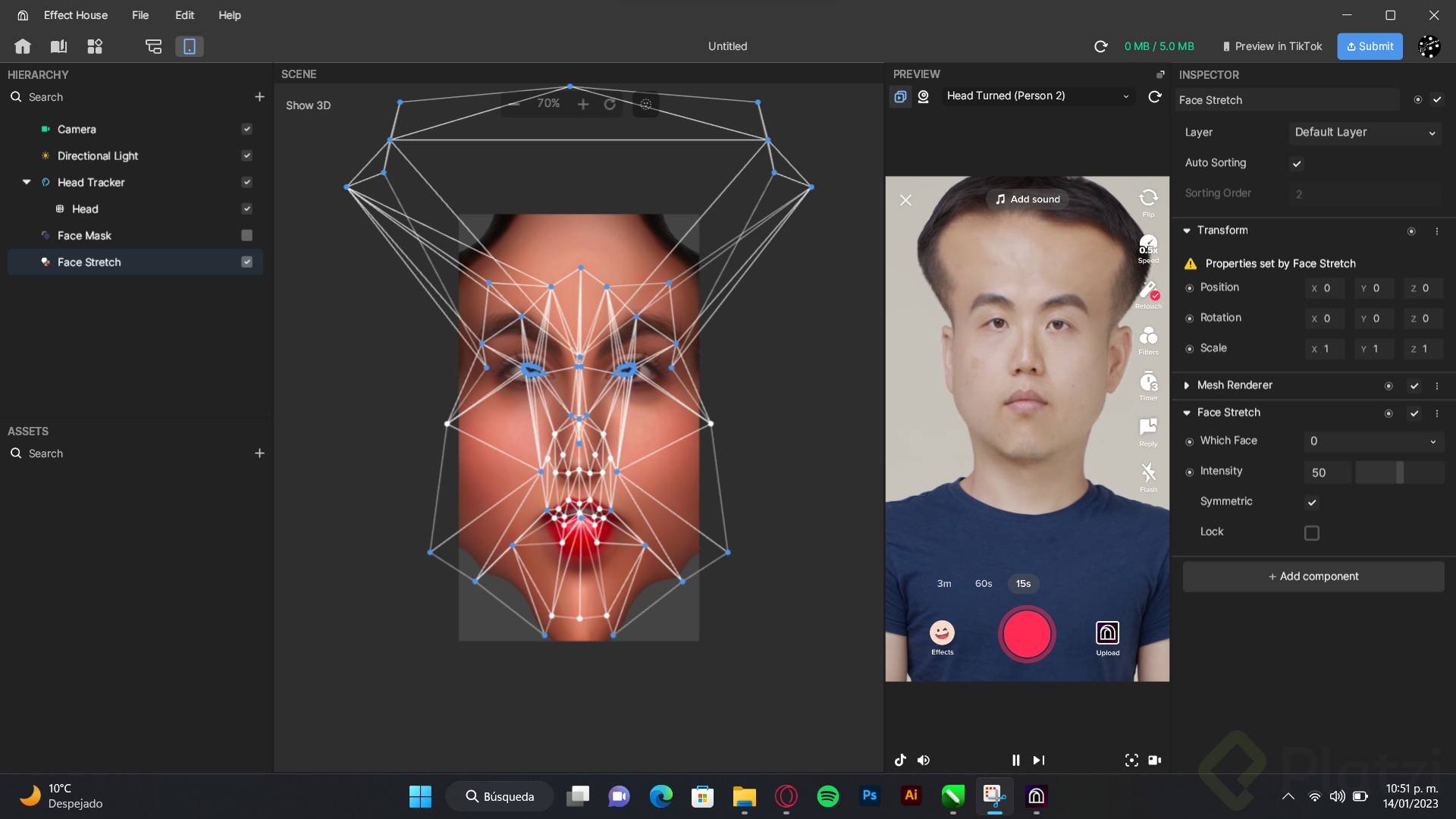Zoom out the Scene view
The image size is (1456, 819).
(514, 104)
